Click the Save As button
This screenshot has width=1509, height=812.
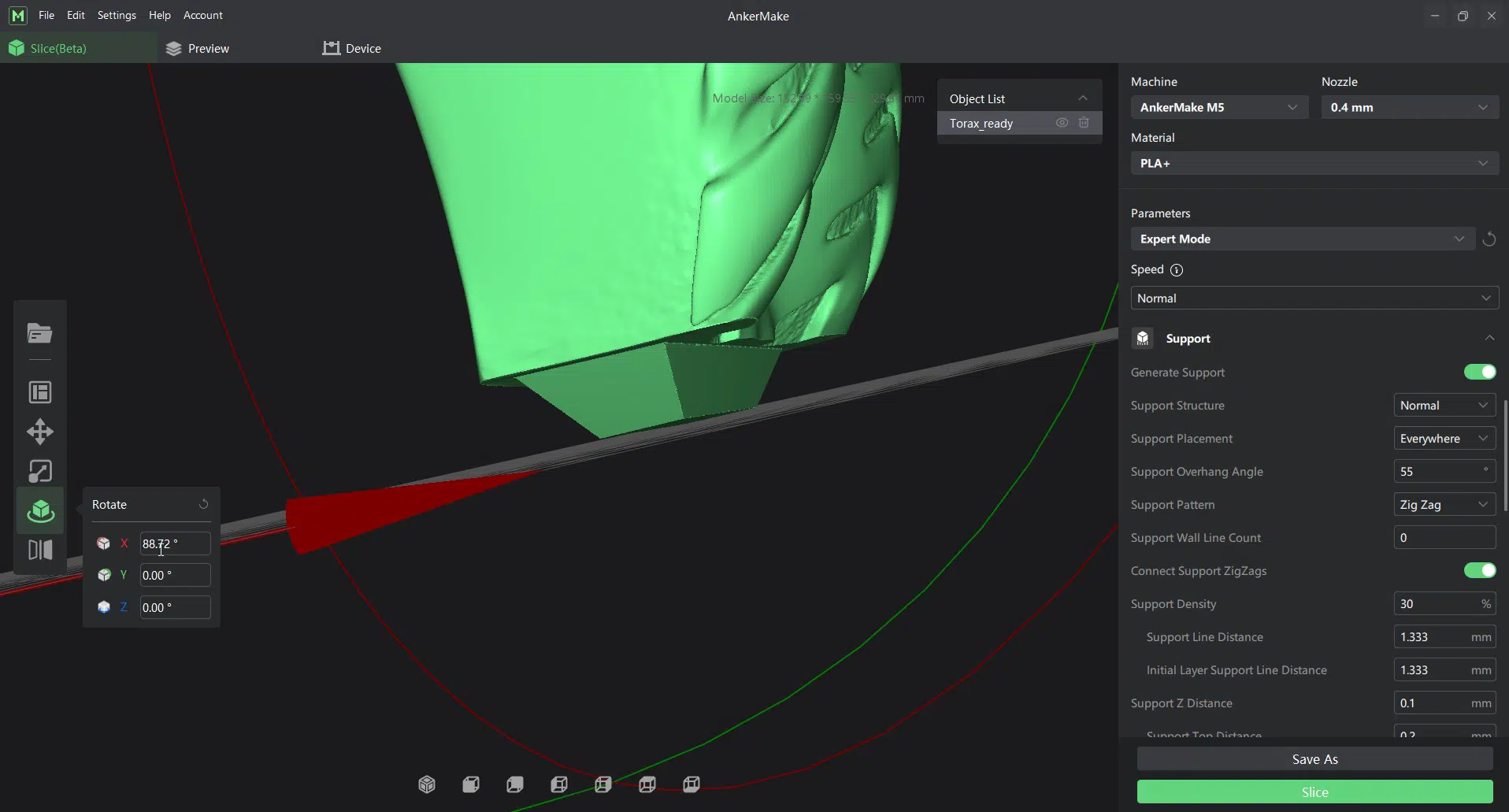(x=1314, y=759)
